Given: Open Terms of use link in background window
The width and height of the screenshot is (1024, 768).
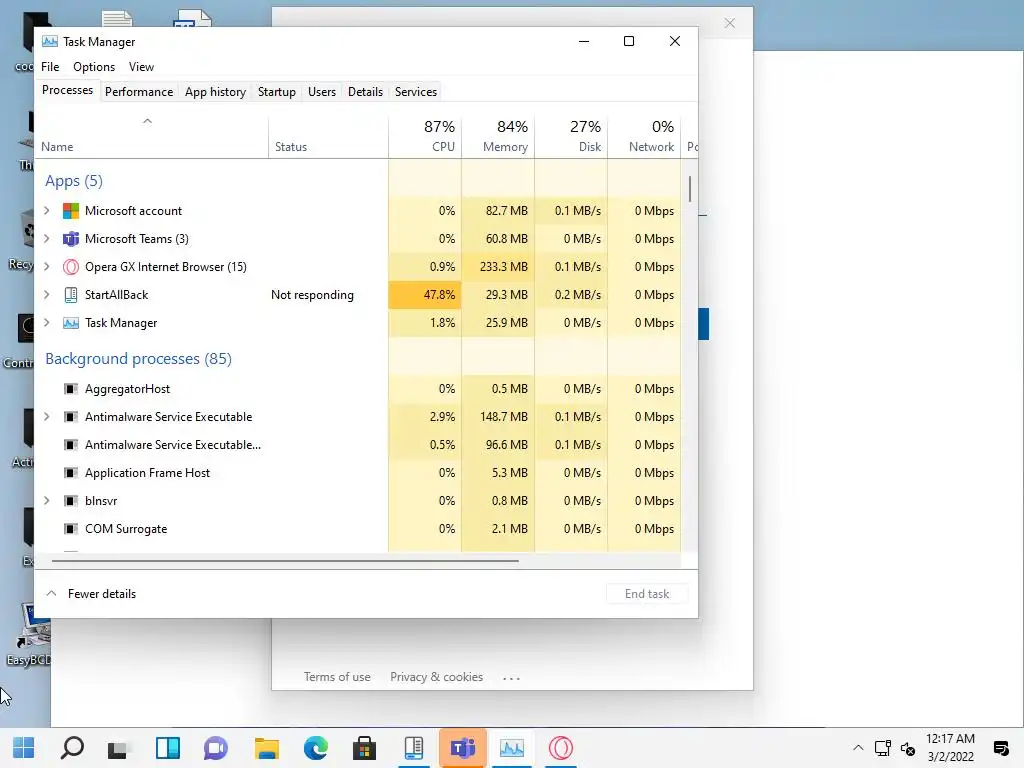Looking at the screenshot, I should coord(337,677).
